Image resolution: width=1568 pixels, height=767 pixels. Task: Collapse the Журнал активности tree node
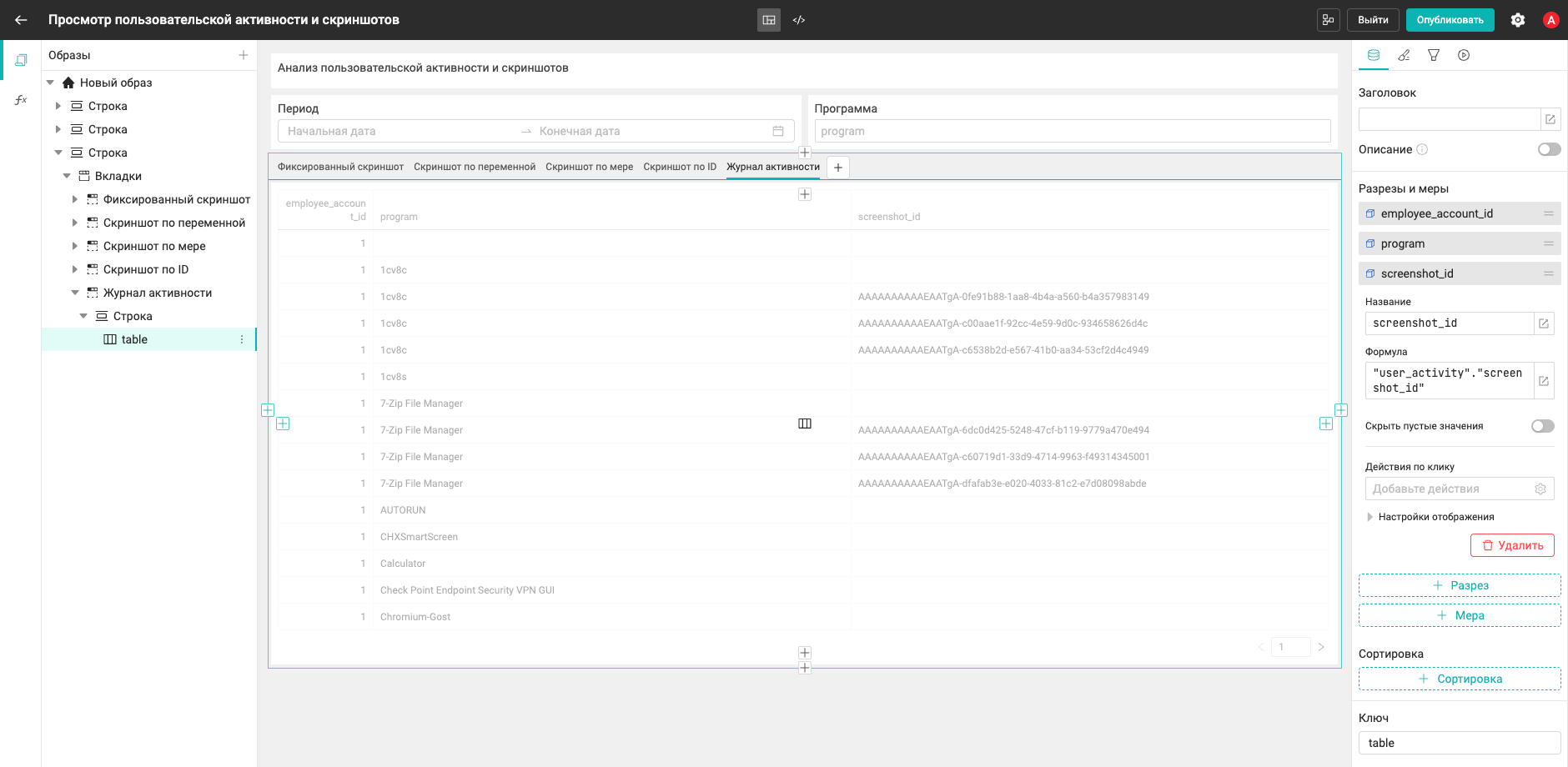(75, 293)
